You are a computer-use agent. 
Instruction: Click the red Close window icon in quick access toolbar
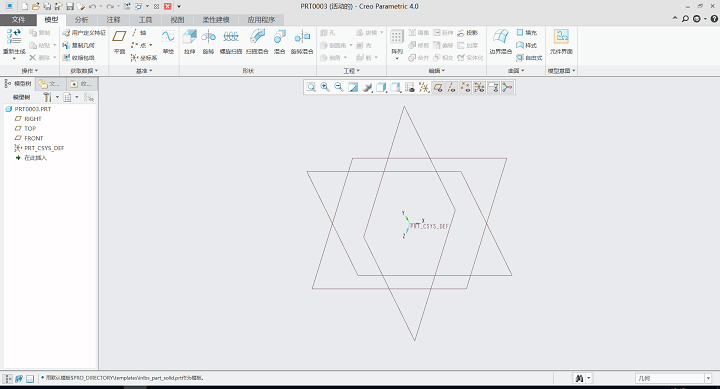pyautogui.click(x=168, y=6)
